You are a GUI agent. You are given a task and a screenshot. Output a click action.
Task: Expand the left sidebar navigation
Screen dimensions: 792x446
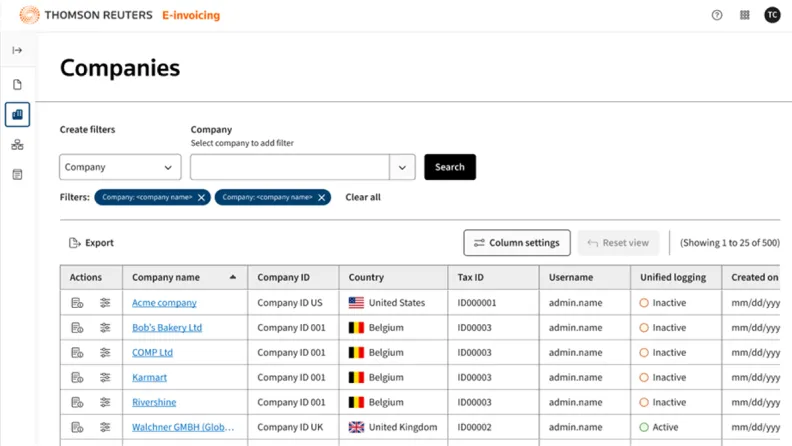pos(17,50)
